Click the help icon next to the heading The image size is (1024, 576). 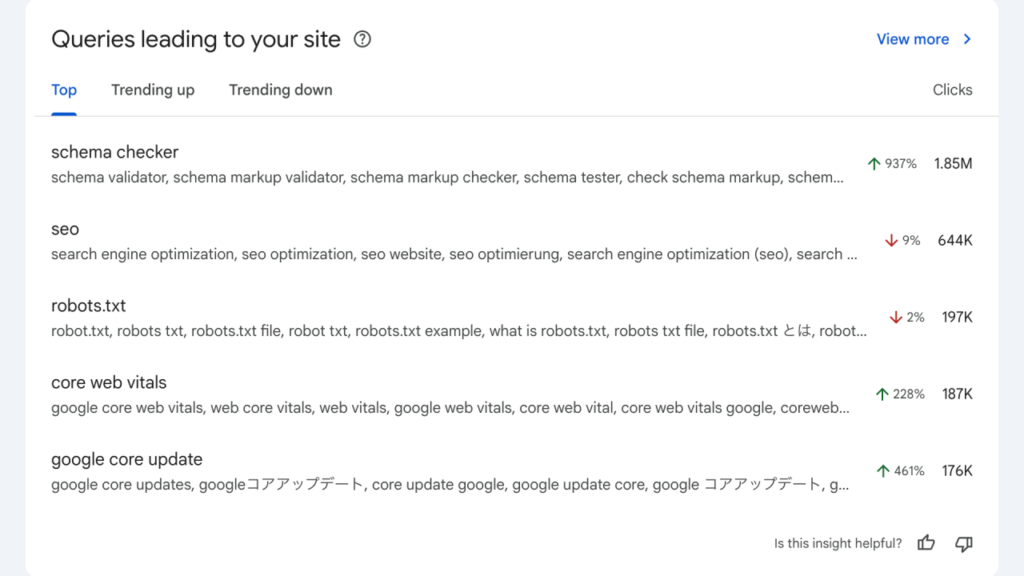tap(362, 40)
